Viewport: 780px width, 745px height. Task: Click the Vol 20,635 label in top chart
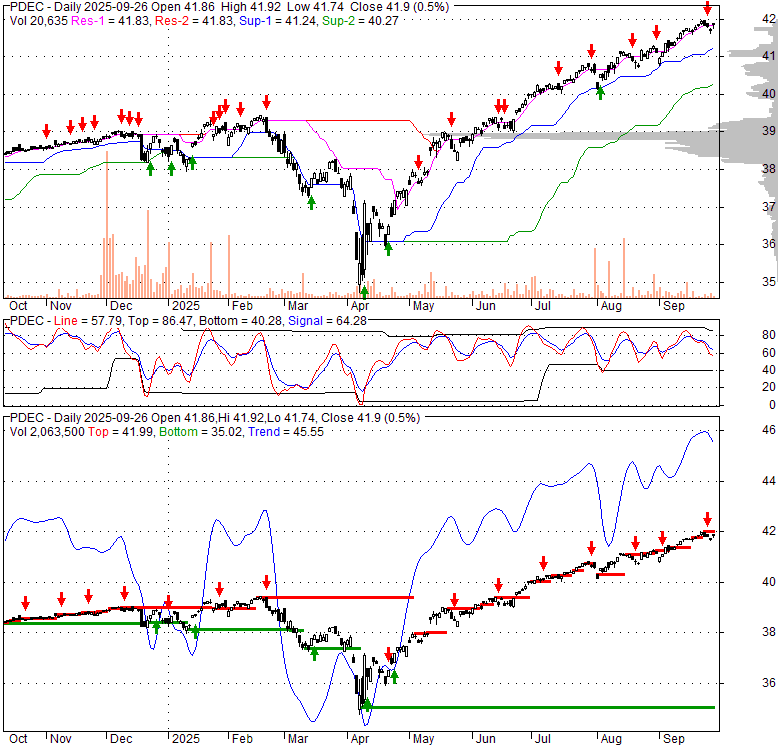(38, 21)
